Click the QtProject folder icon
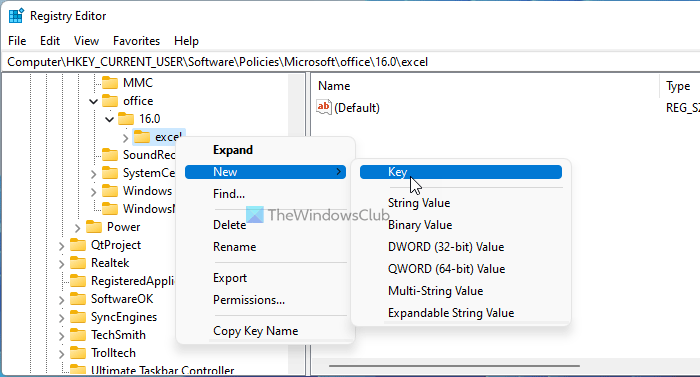700x377 pixels. [78, 245]
